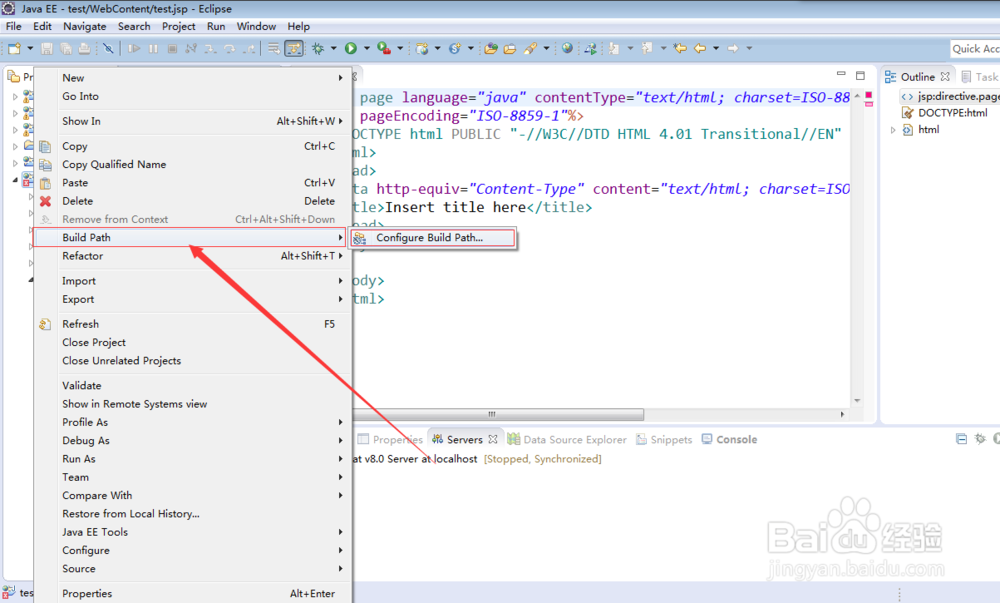Select DOCTYPE:html in the Outline
The width and height of the screenshot is (1000, 603).
[x=945, y=113]
